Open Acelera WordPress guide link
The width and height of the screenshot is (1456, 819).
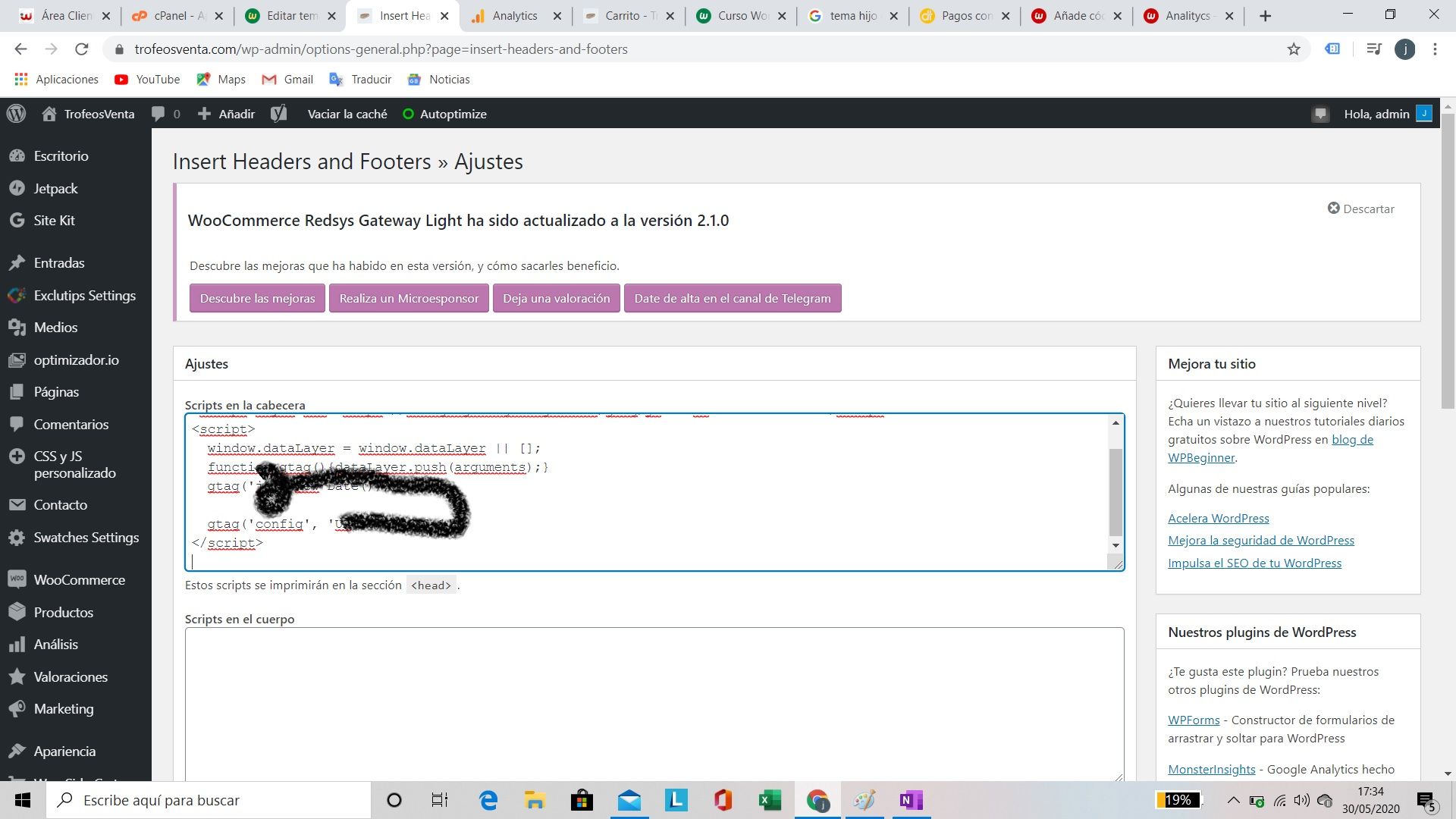coord(1218,518)
